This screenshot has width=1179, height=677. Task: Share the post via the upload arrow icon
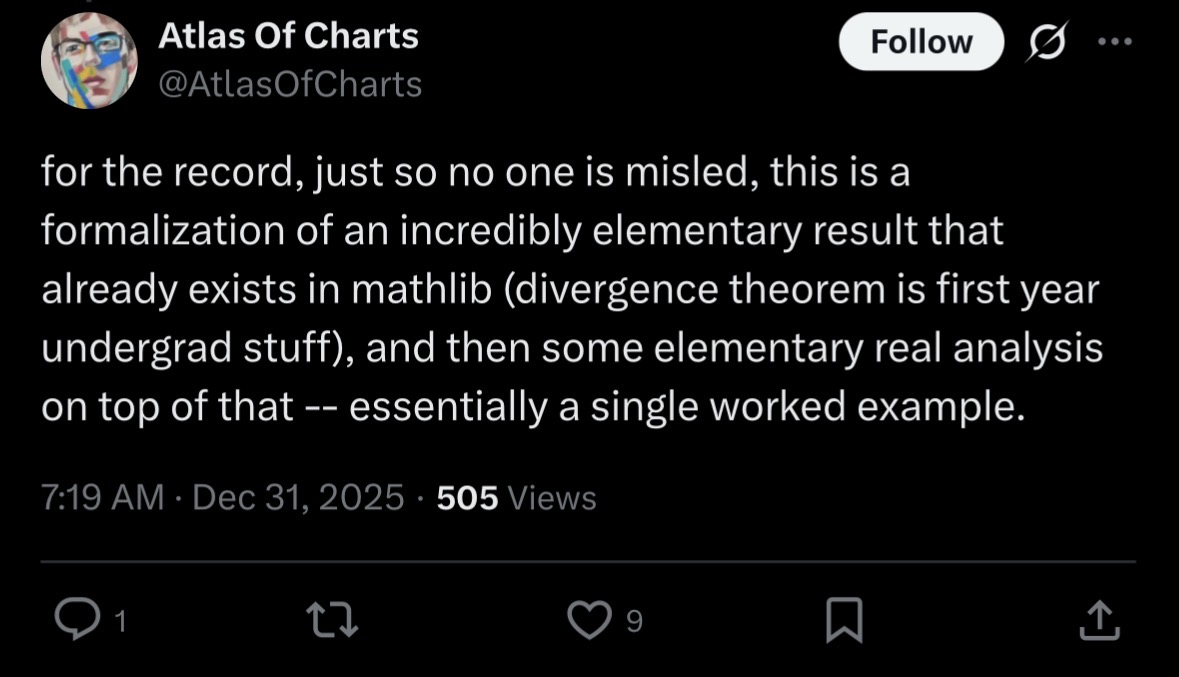[1100, 621]
